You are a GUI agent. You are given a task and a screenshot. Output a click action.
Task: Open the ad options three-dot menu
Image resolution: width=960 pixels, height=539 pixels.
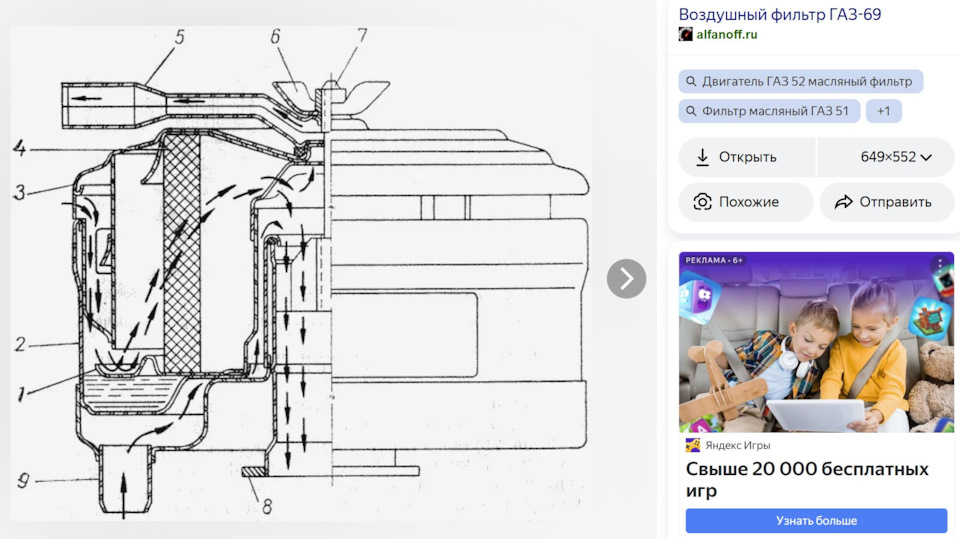pyautogui.click(x=938, y=265)
